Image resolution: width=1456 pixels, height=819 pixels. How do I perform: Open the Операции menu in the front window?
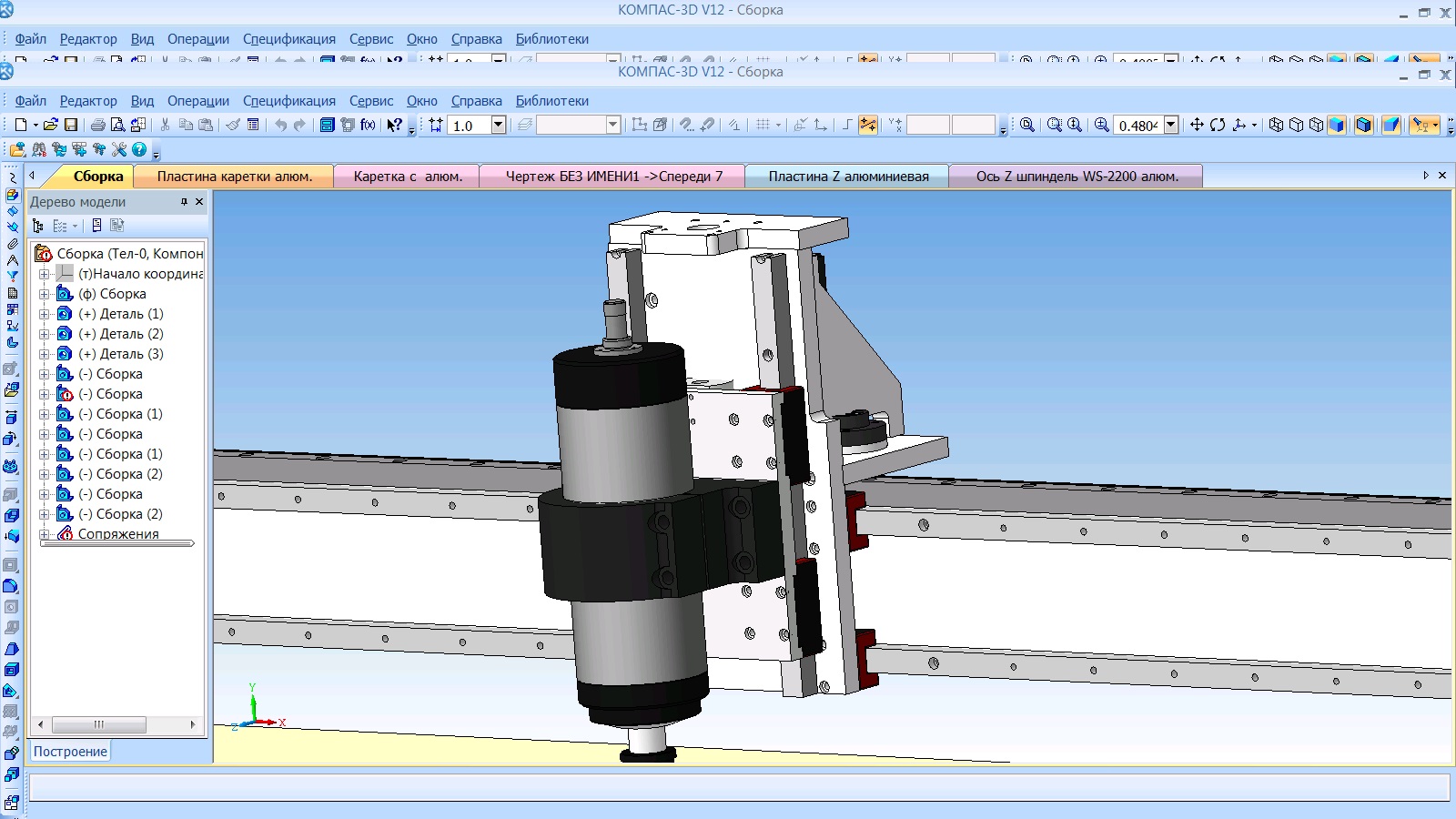tap(198, 101)
